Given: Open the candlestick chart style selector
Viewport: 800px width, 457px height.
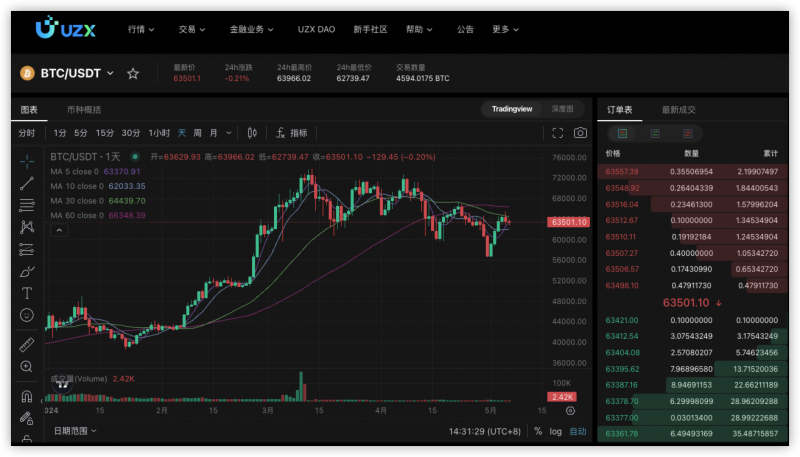Looking at the screenshot, I should pos(252,133).
